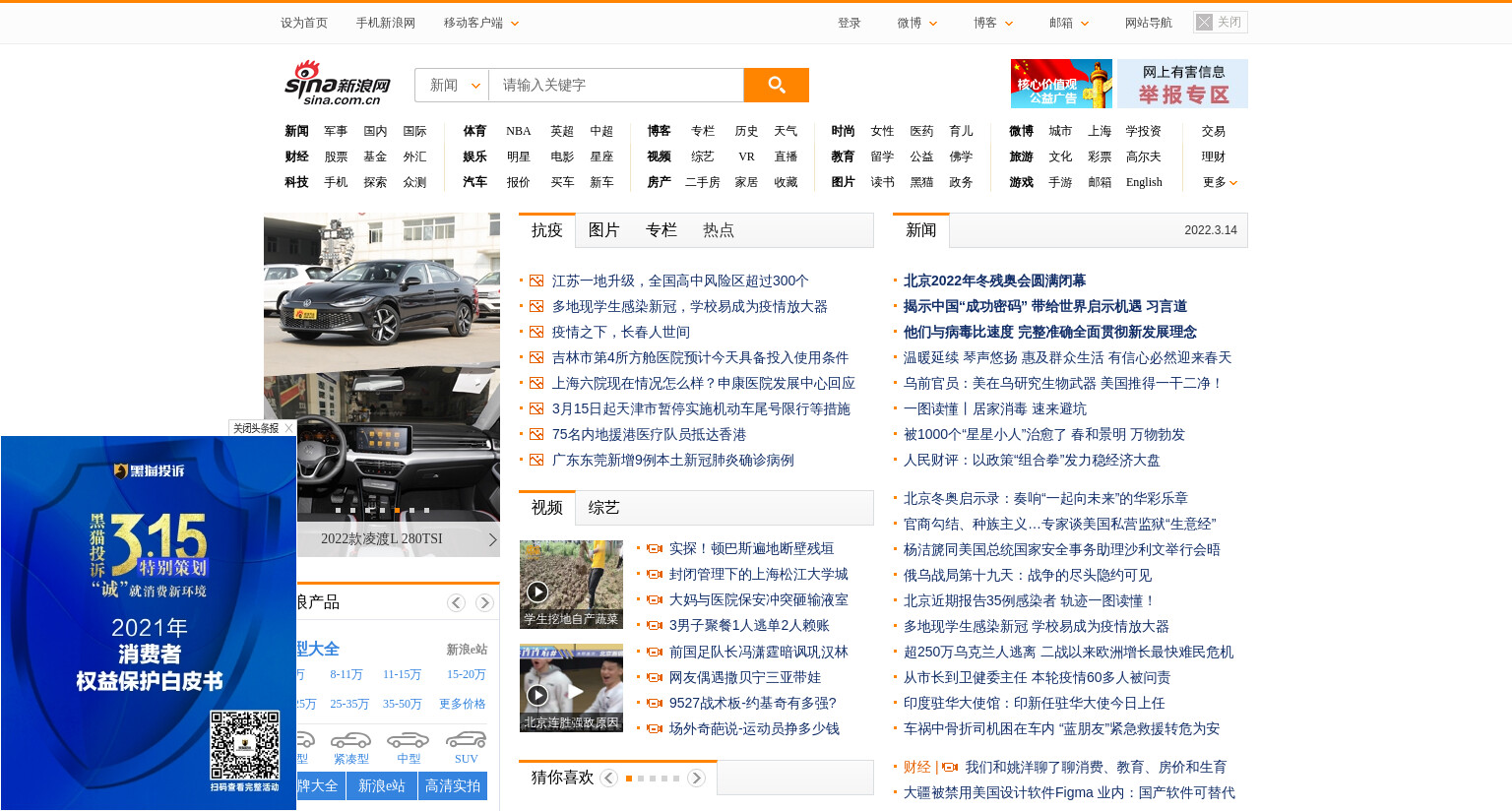Click the 15-20万 price range link
The height and width of the screenshot is (811, 1512).
(x=467, y=674)
